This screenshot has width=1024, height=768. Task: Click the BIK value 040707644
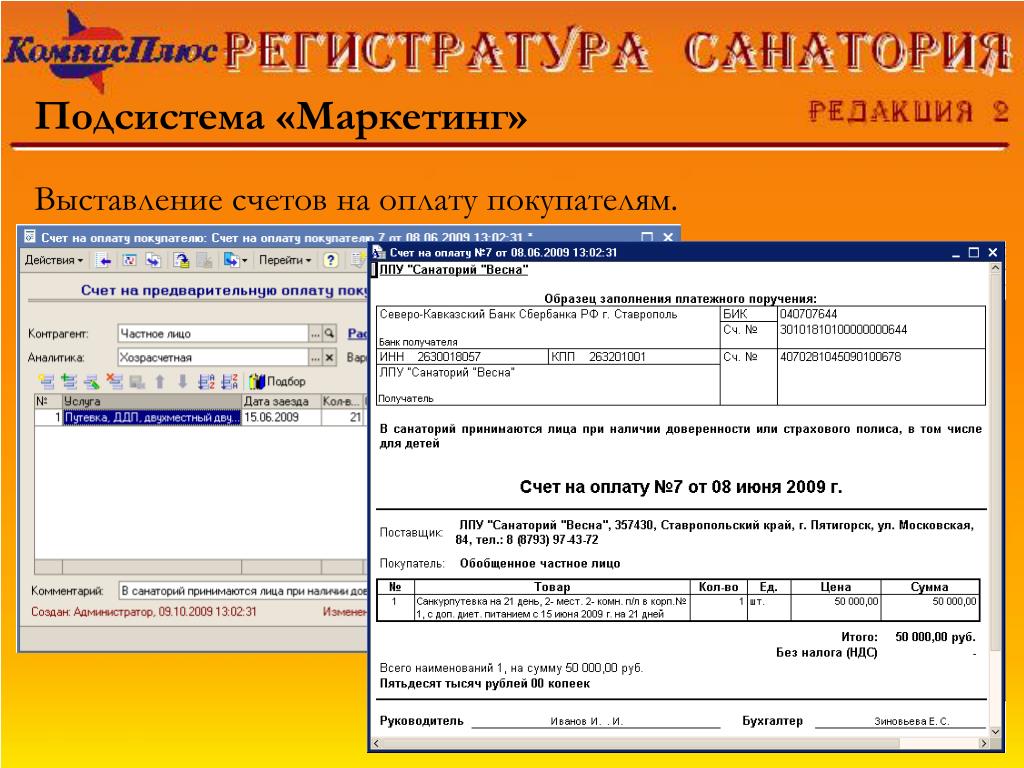[x=808, y=314]
